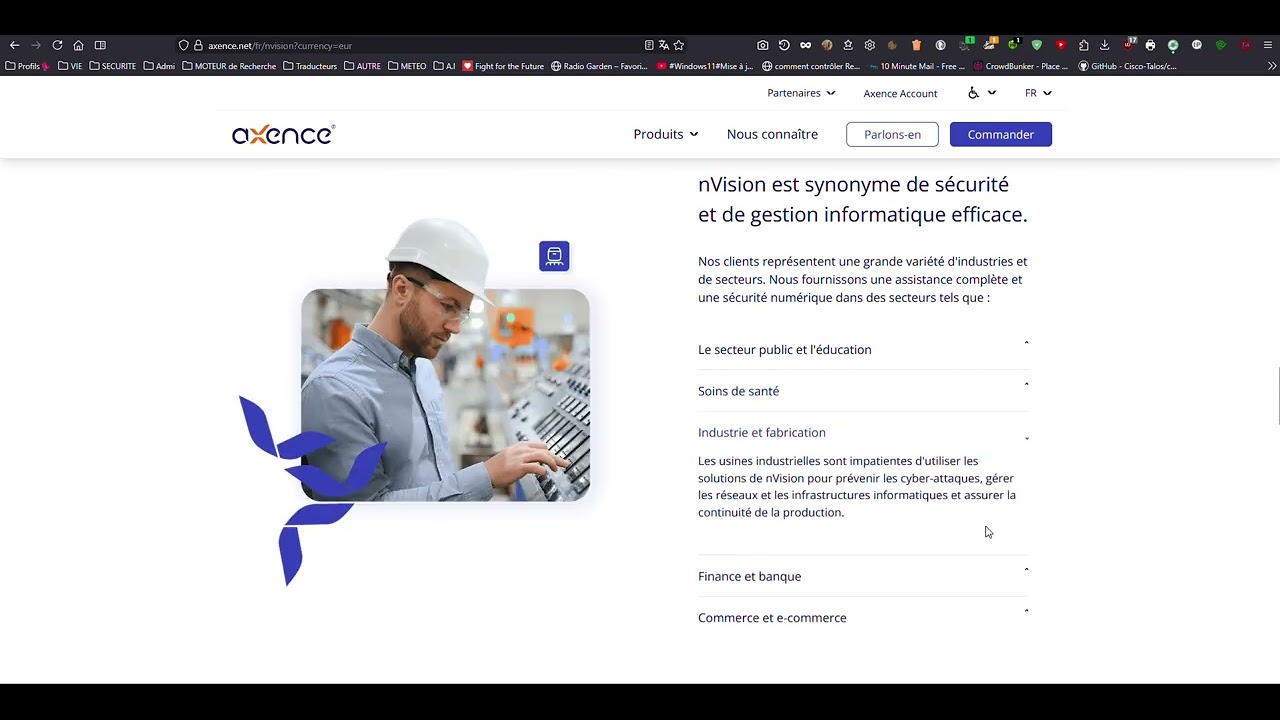Toggle reader view in address bar
Viewport: 1280px width, 720px height.
tap(649, 45)
